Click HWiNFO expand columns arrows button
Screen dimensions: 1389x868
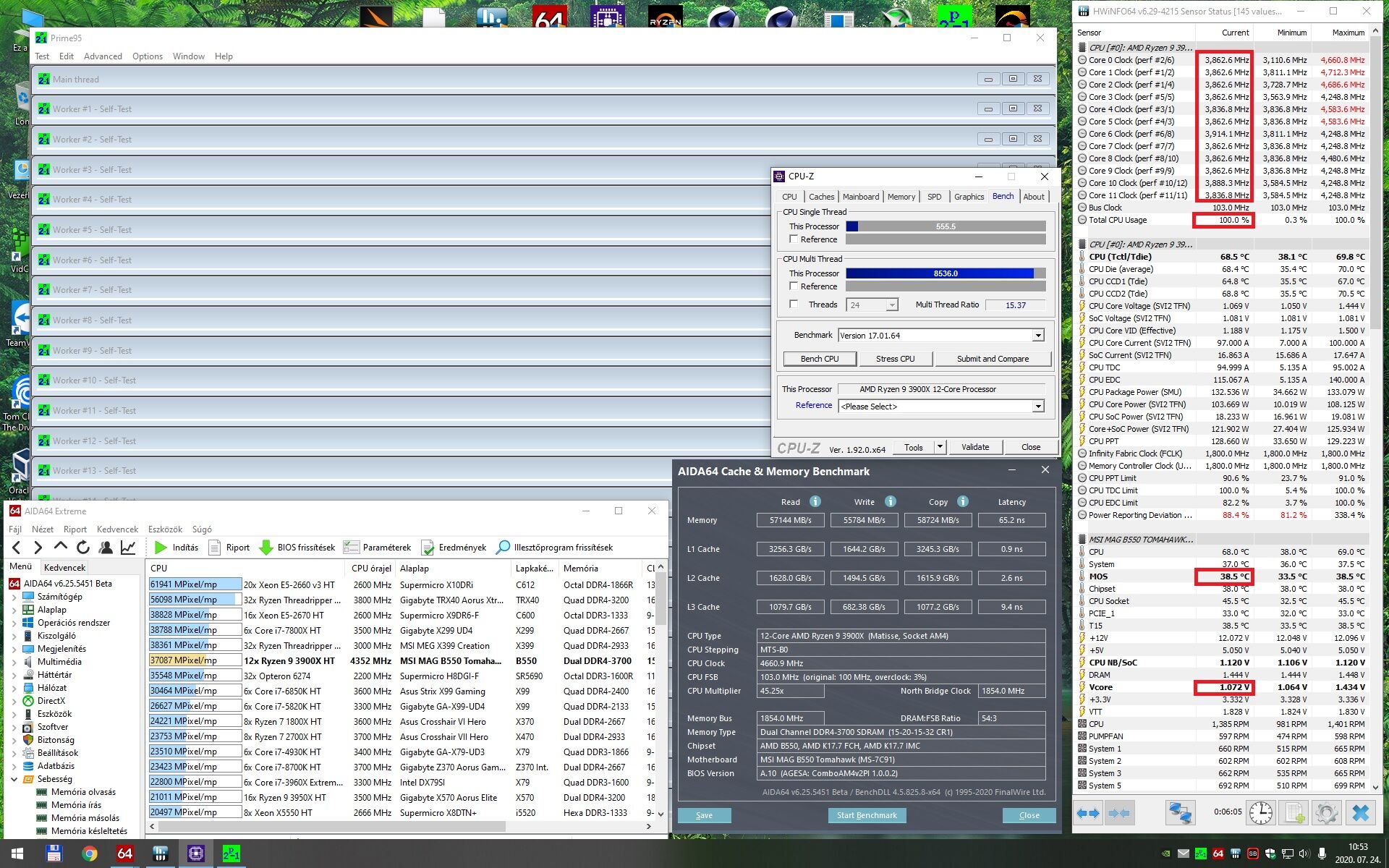point(1087,813)
